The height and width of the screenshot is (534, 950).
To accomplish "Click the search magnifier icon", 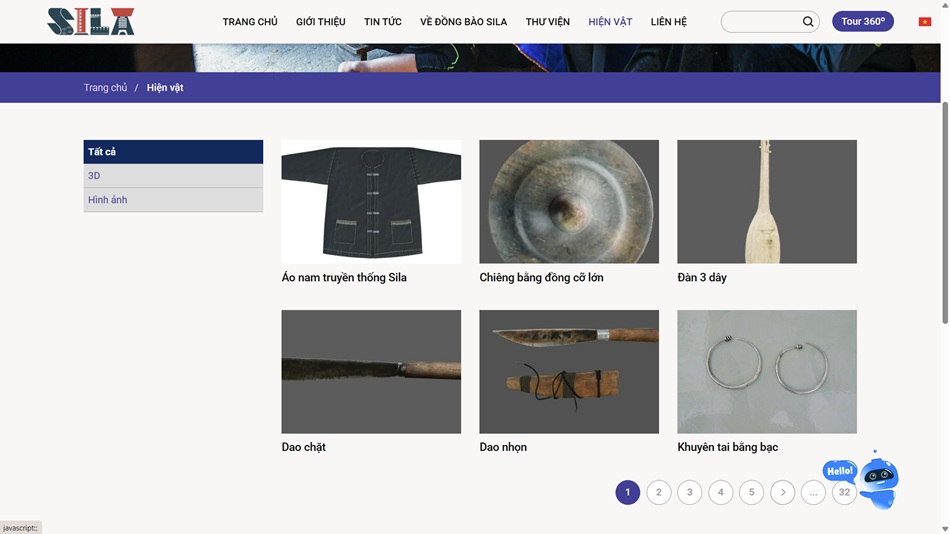I will 807,22.
